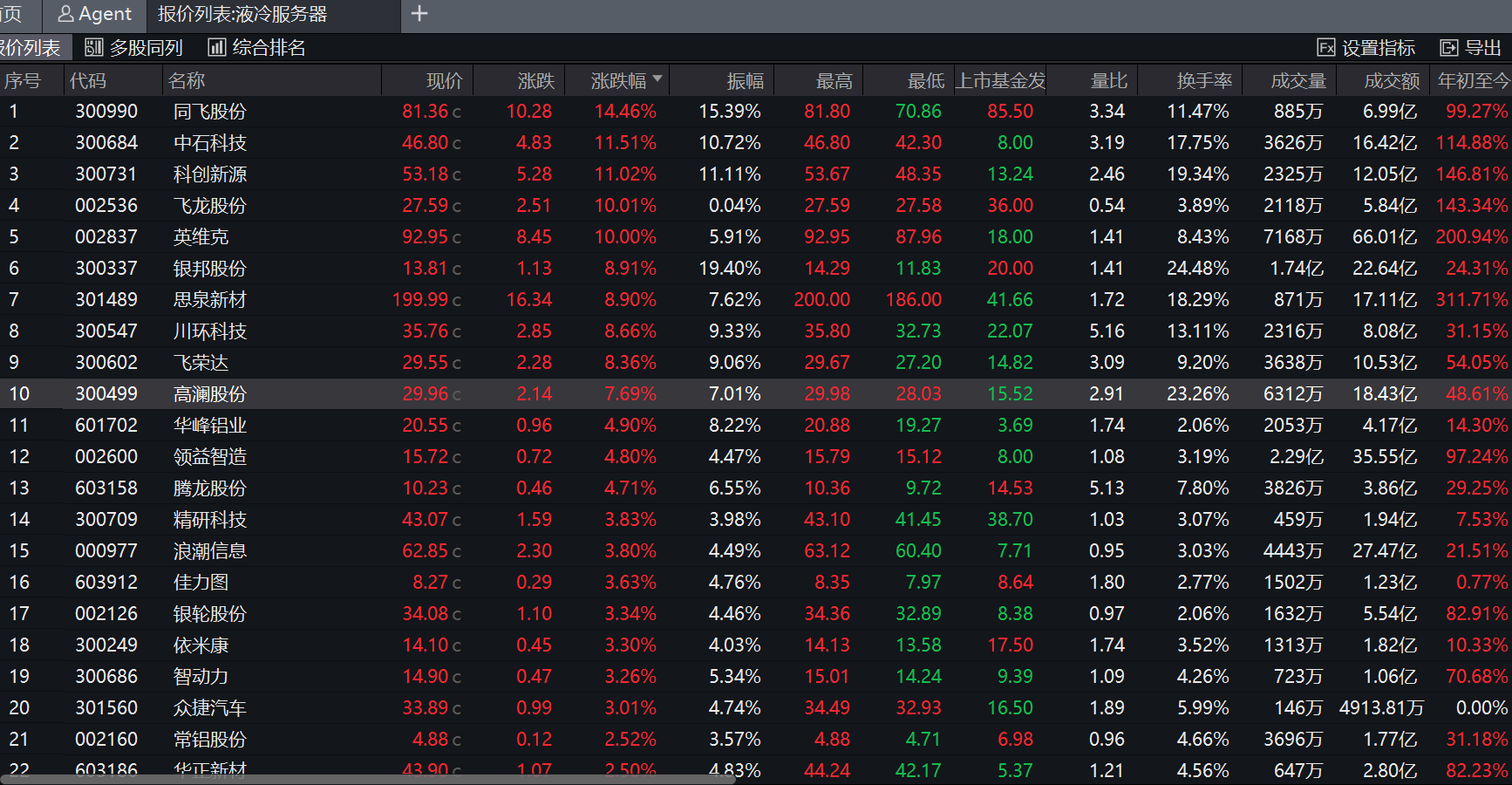Click the 综合排名 bar chart icon
The width and height of the screenshot is (1512, 785).
tap(217, 48)
